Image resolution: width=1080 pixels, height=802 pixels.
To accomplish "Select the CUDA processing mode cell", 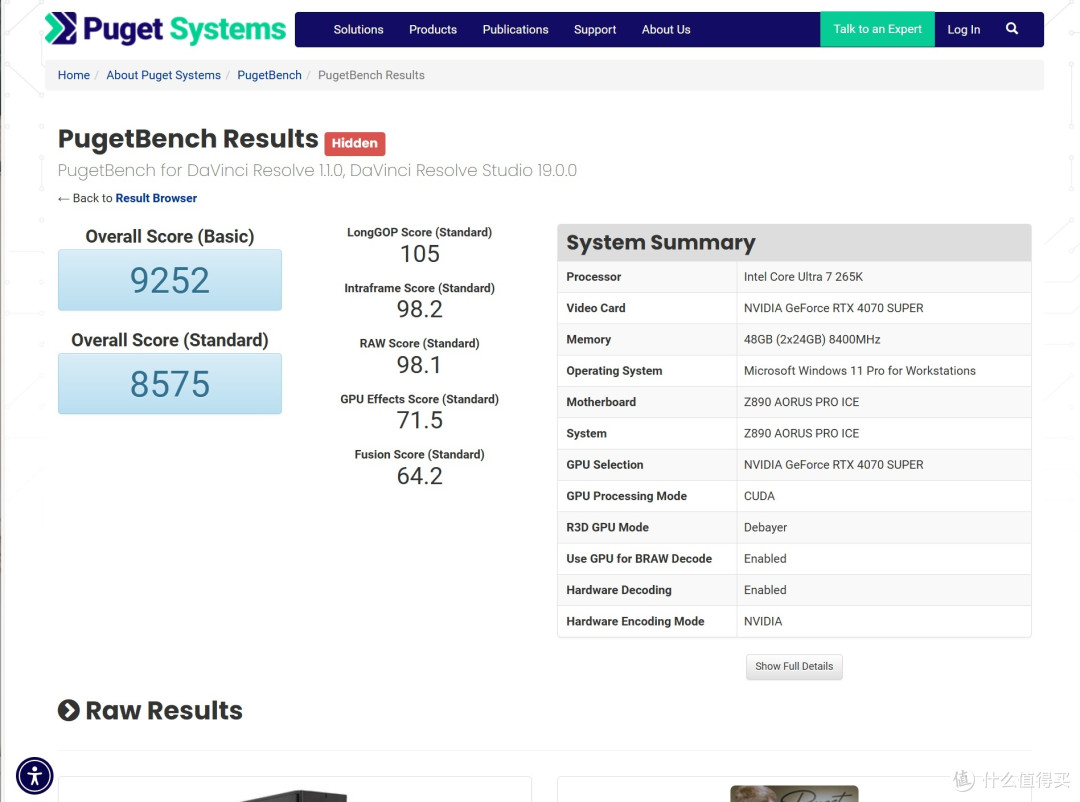I will [883, 496].
